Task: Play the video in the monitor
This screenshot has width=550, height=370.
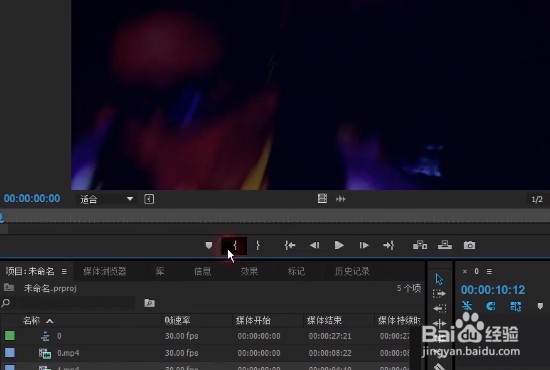Action: click(339, 245)
